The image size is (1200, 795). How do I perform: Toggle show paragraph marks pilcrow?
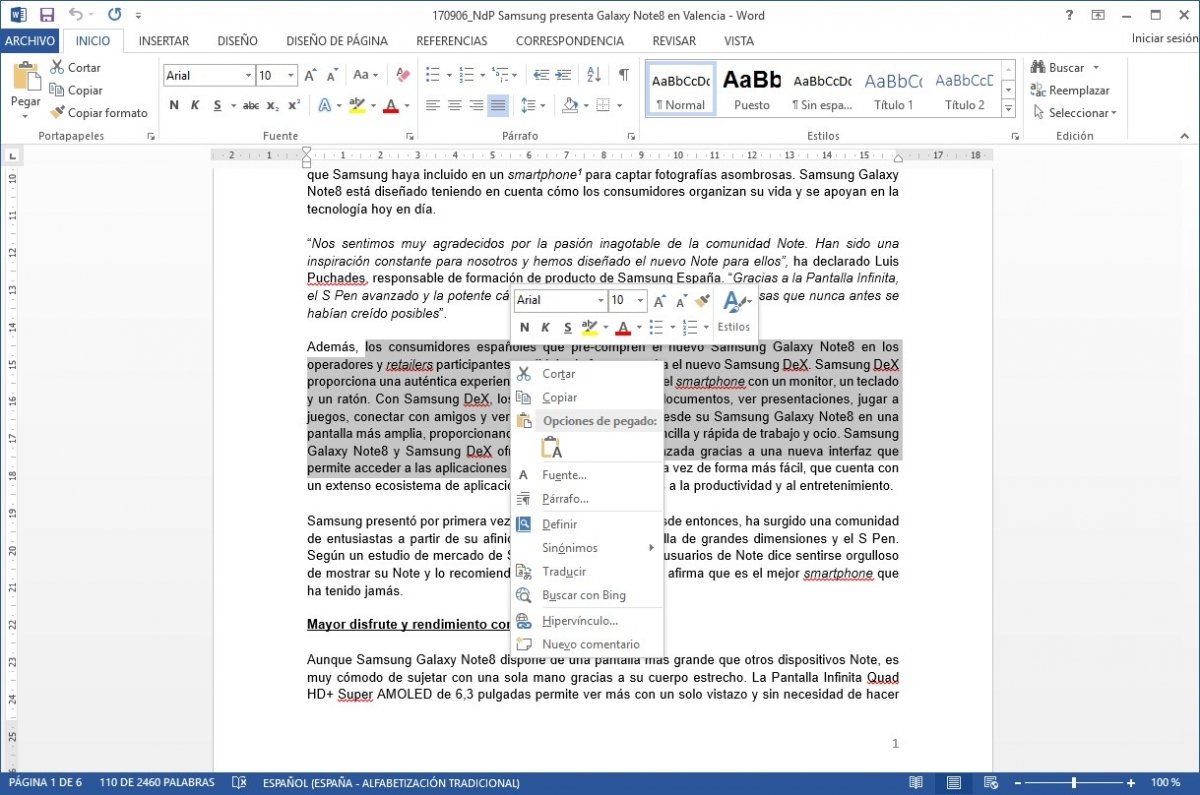tap(624, 75)
